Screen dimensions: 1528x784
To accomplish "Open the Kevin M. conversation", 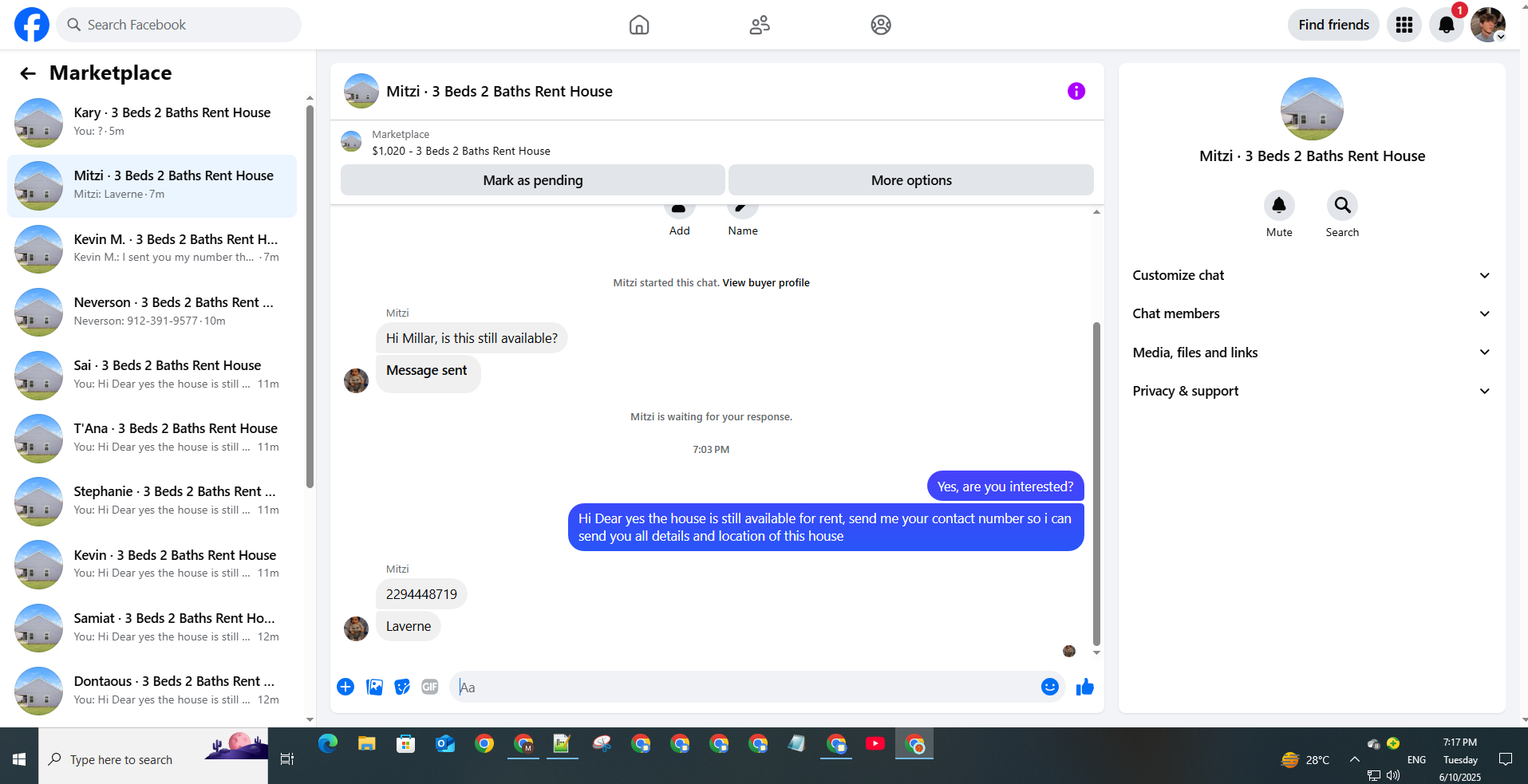I will 152,249.
